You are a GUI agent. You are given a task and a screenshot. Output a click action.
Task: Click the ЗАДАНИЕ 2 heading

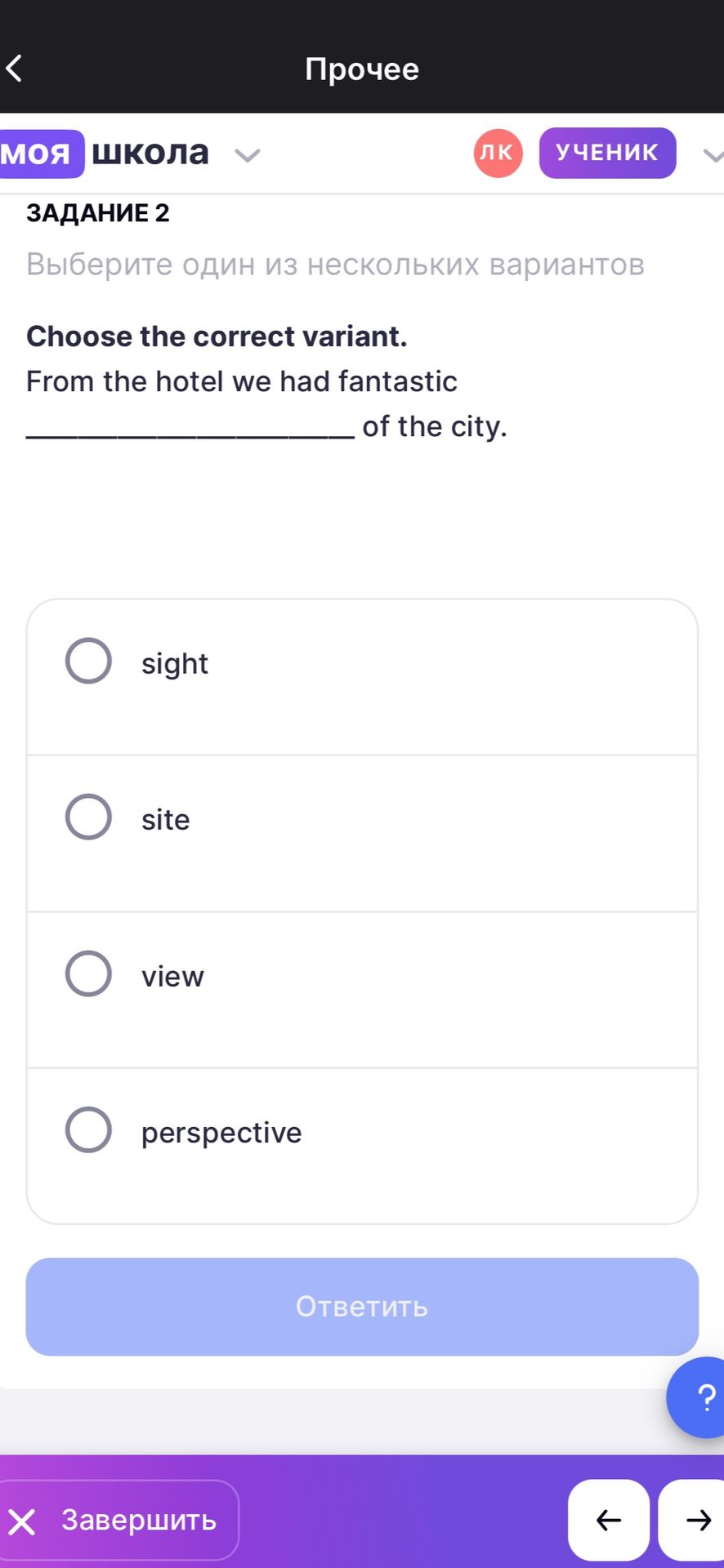coord(98,213)
